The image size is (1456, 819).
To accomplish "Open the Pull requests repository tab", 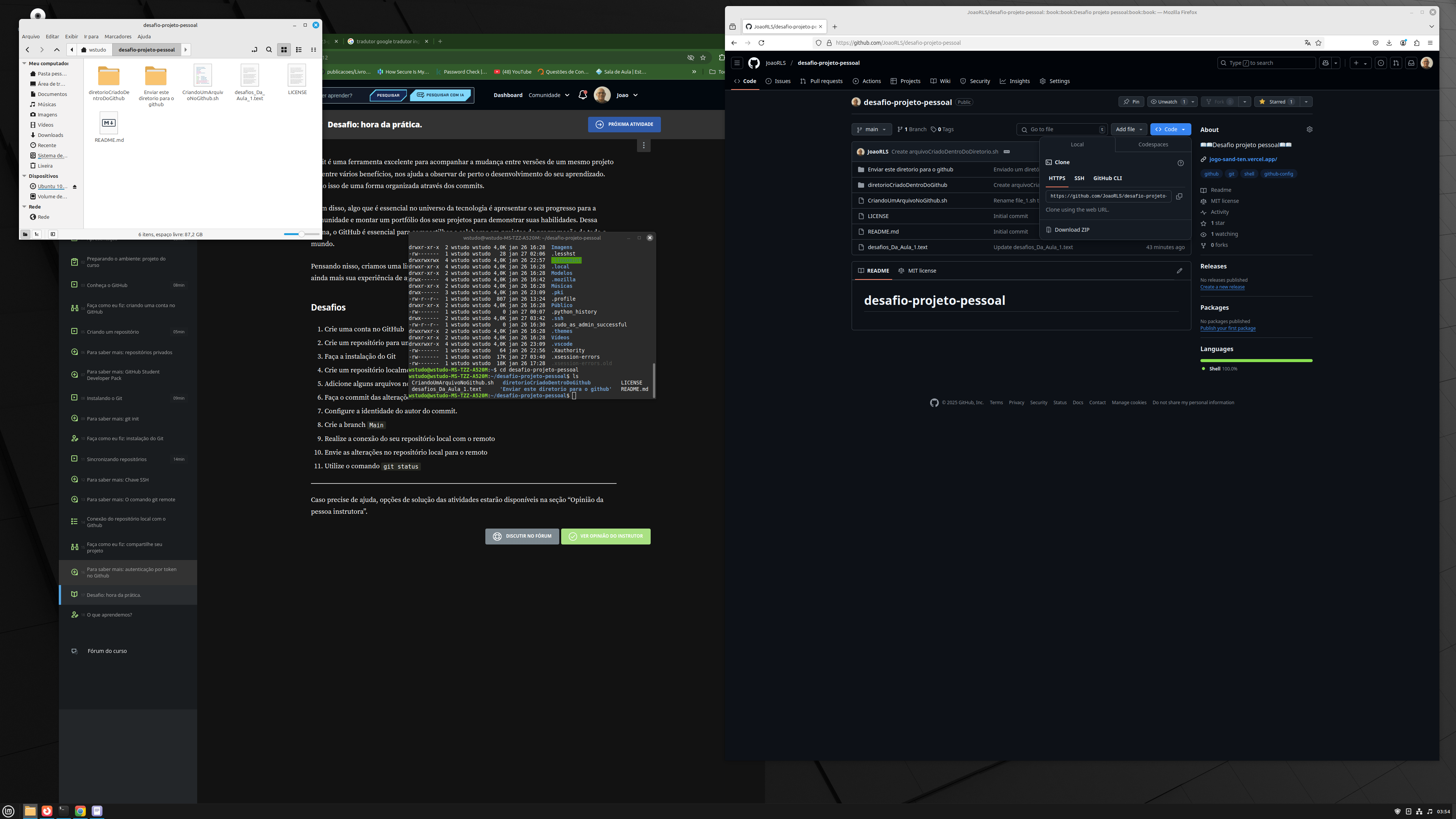I will coord(821,82).
